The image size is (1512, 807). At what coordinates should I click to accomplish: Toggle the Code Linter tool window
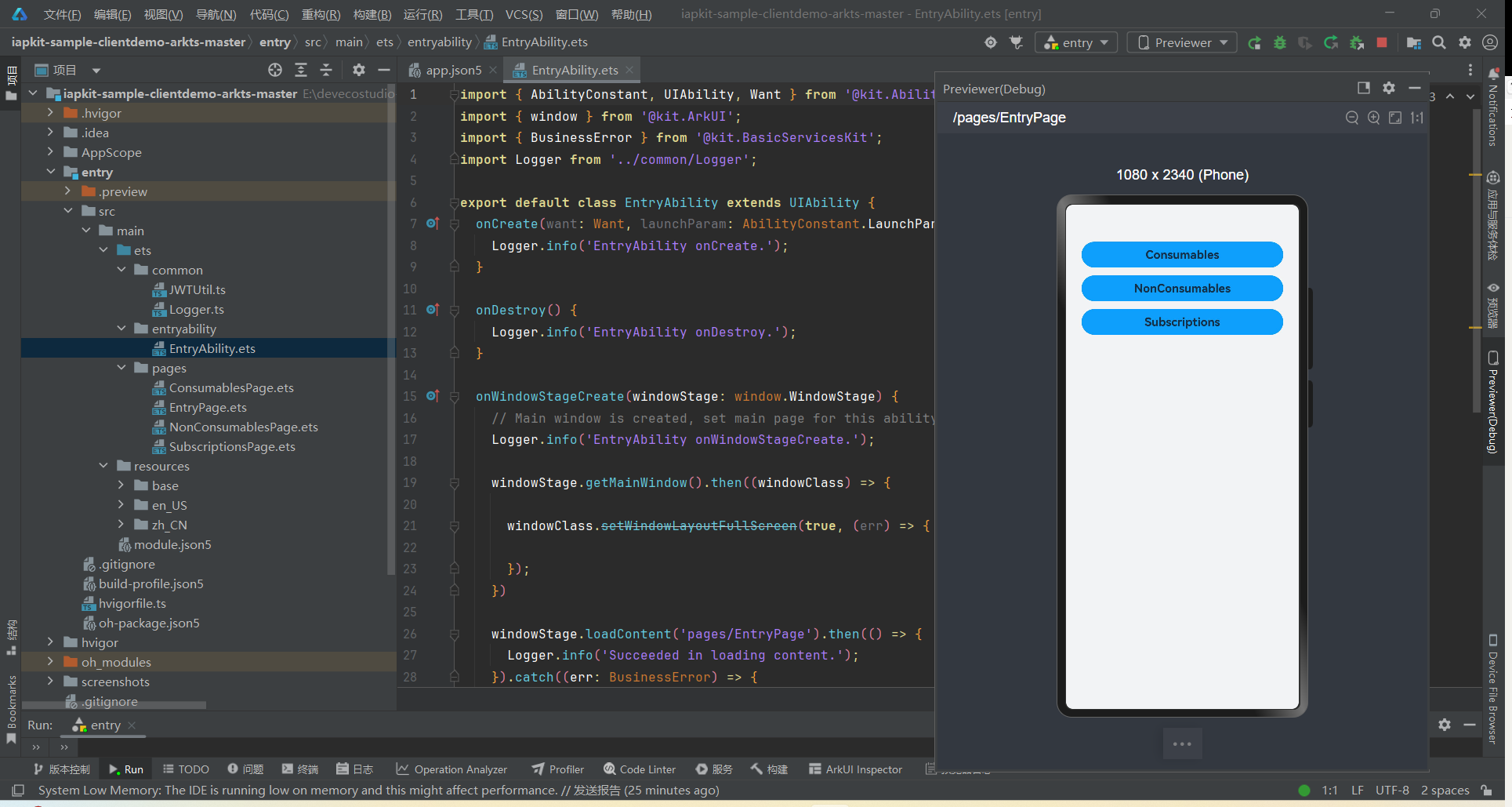coord(639,769)
